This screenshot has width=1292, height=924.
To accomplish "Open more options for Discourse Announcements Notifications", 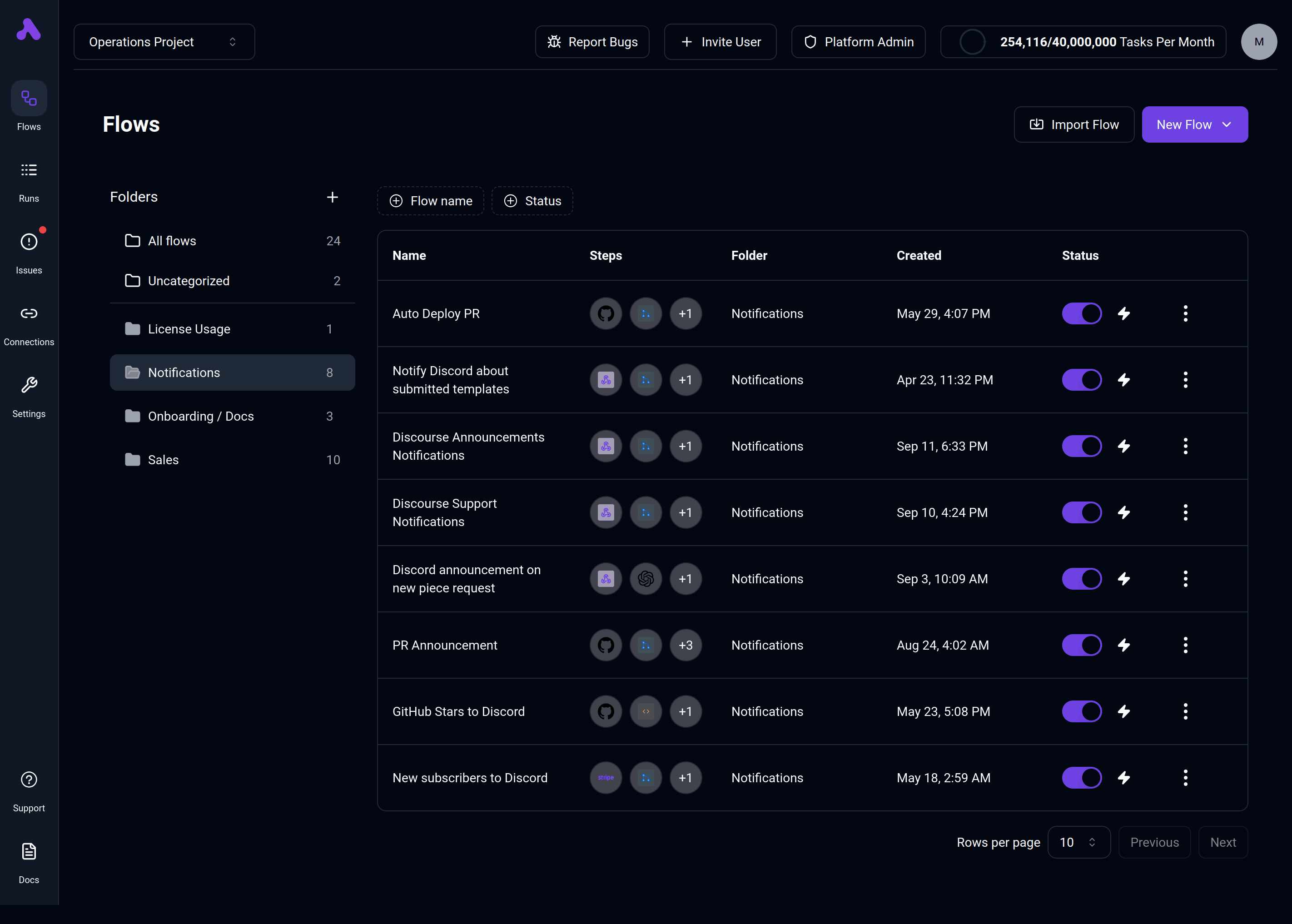I will click(x=1186, y=446).
